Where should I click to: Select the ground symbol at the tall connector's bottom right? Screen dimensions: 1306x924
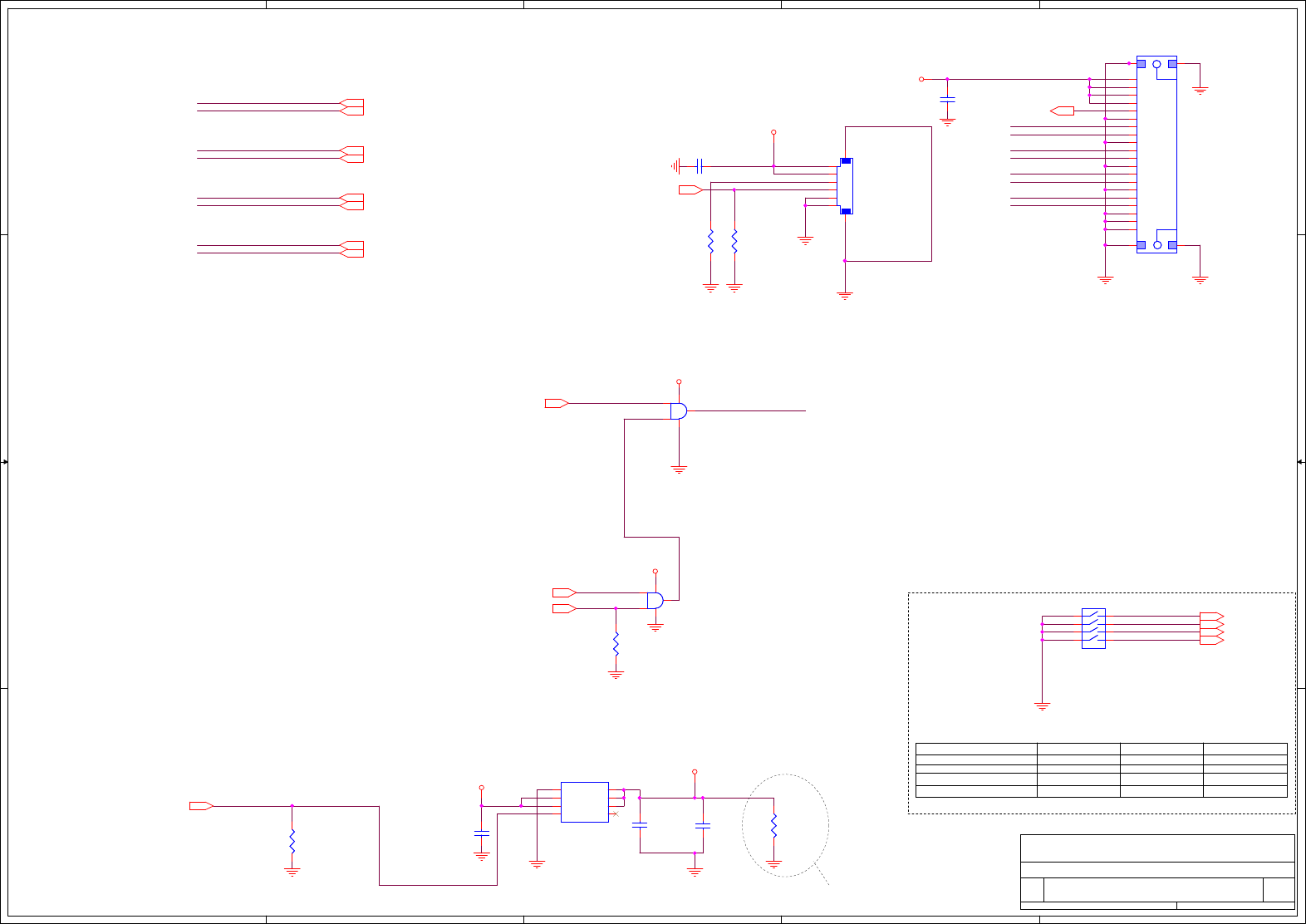[1200, 280]
